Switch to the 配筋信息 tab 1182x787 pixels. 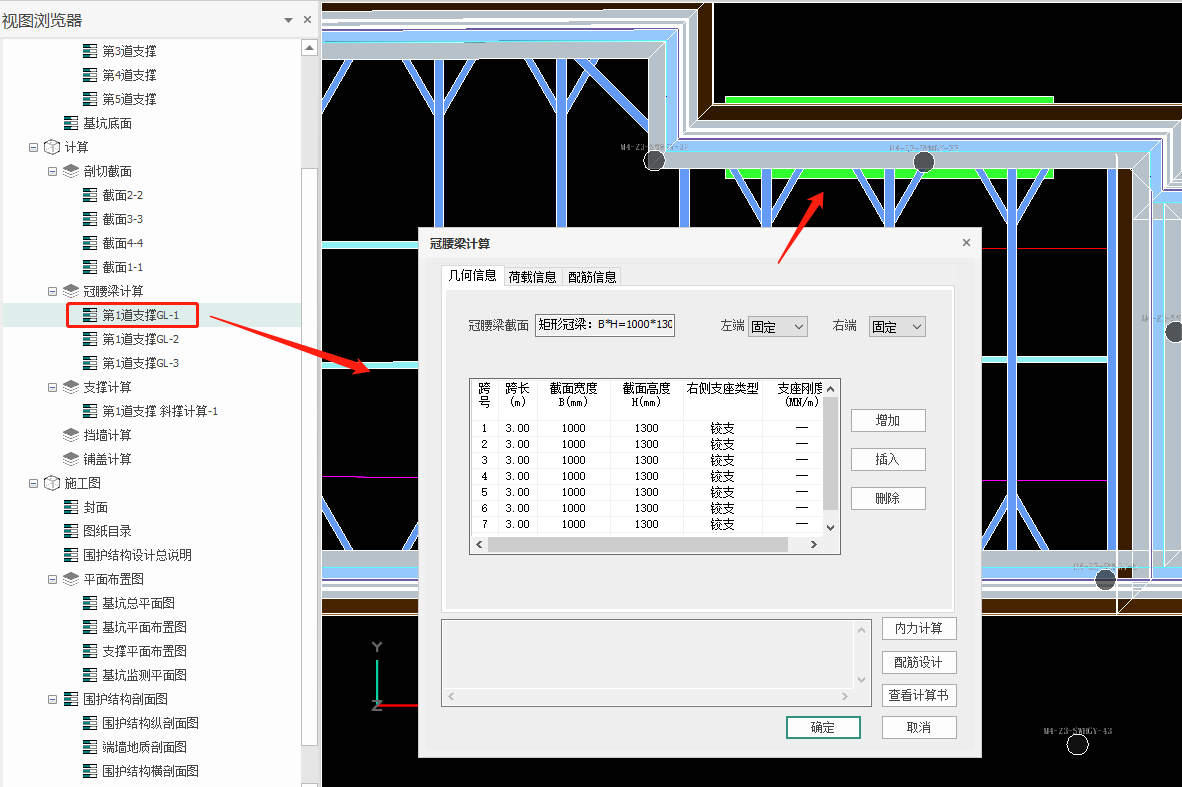tap(592, 277)
